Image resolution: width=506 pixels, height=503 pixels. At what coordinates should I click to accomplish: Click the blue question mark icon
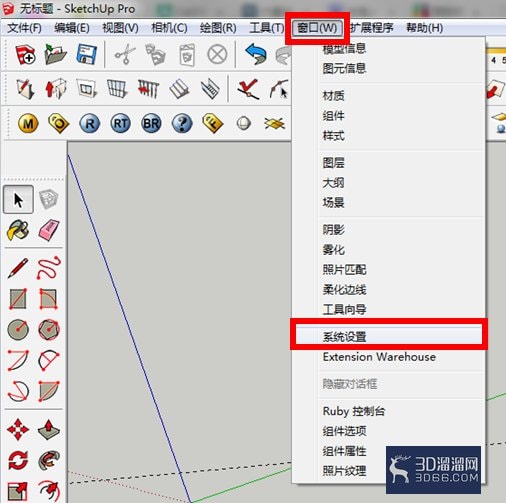182,124
